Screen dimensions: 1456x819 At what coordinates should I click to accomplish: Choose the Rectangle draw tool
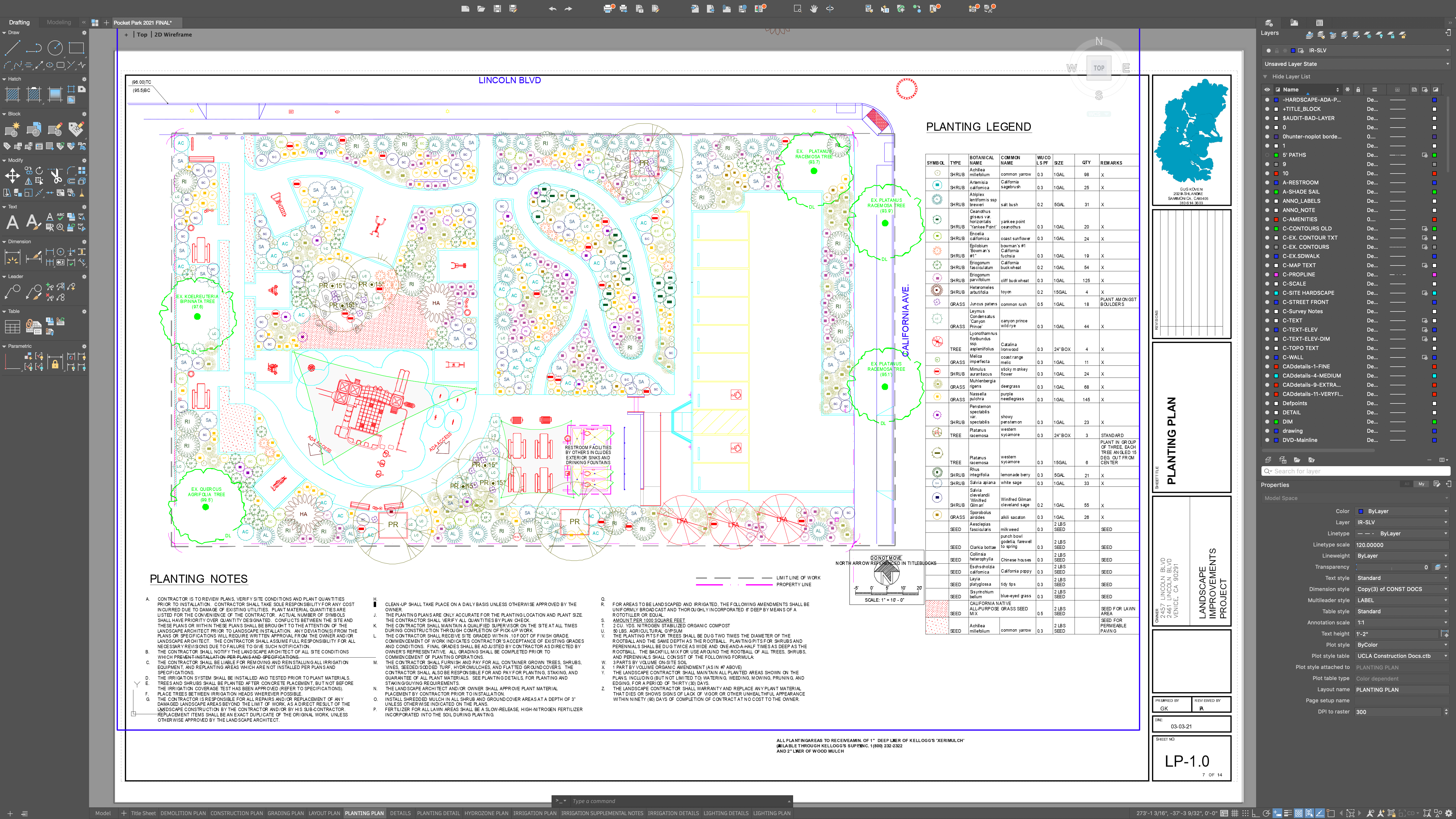[x=76, y=48]
